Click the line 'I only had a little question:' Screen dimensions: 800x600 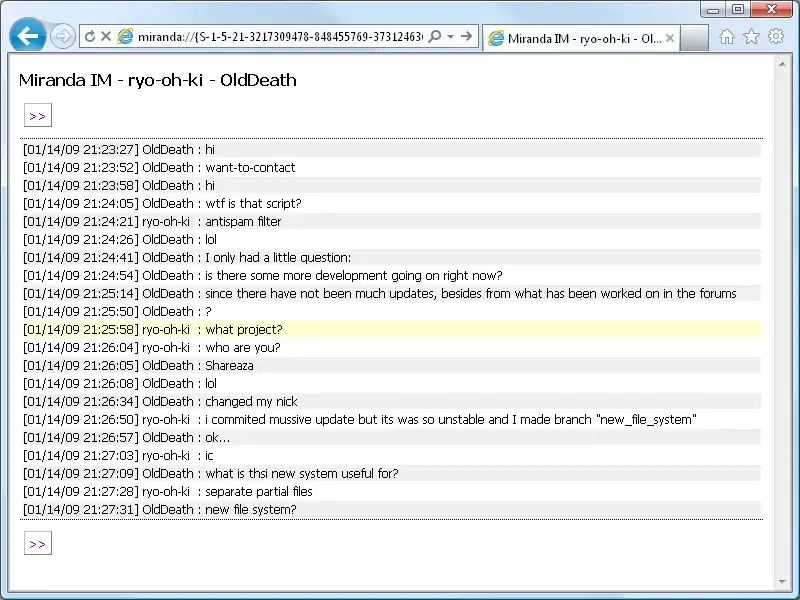click(x=278, y=258)
